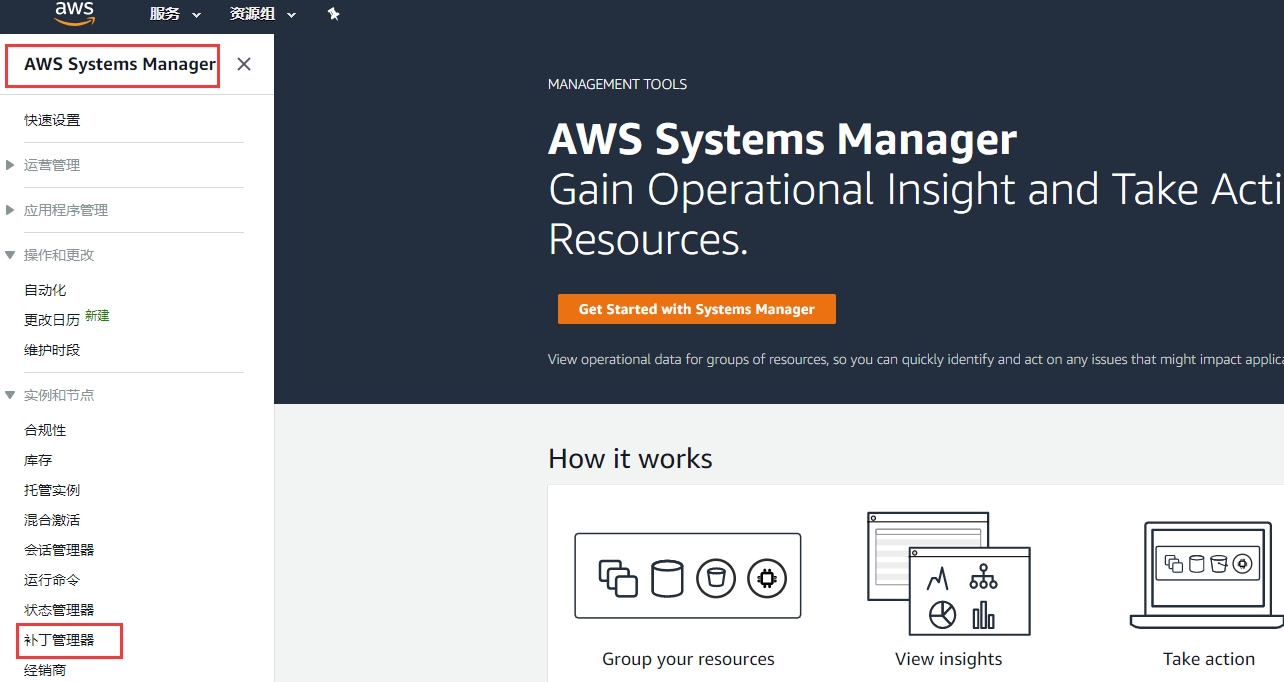Click the AWS Systems Manager sidebar title
1284x682 pixels.
pyautogui.click(x=119, y=64)
